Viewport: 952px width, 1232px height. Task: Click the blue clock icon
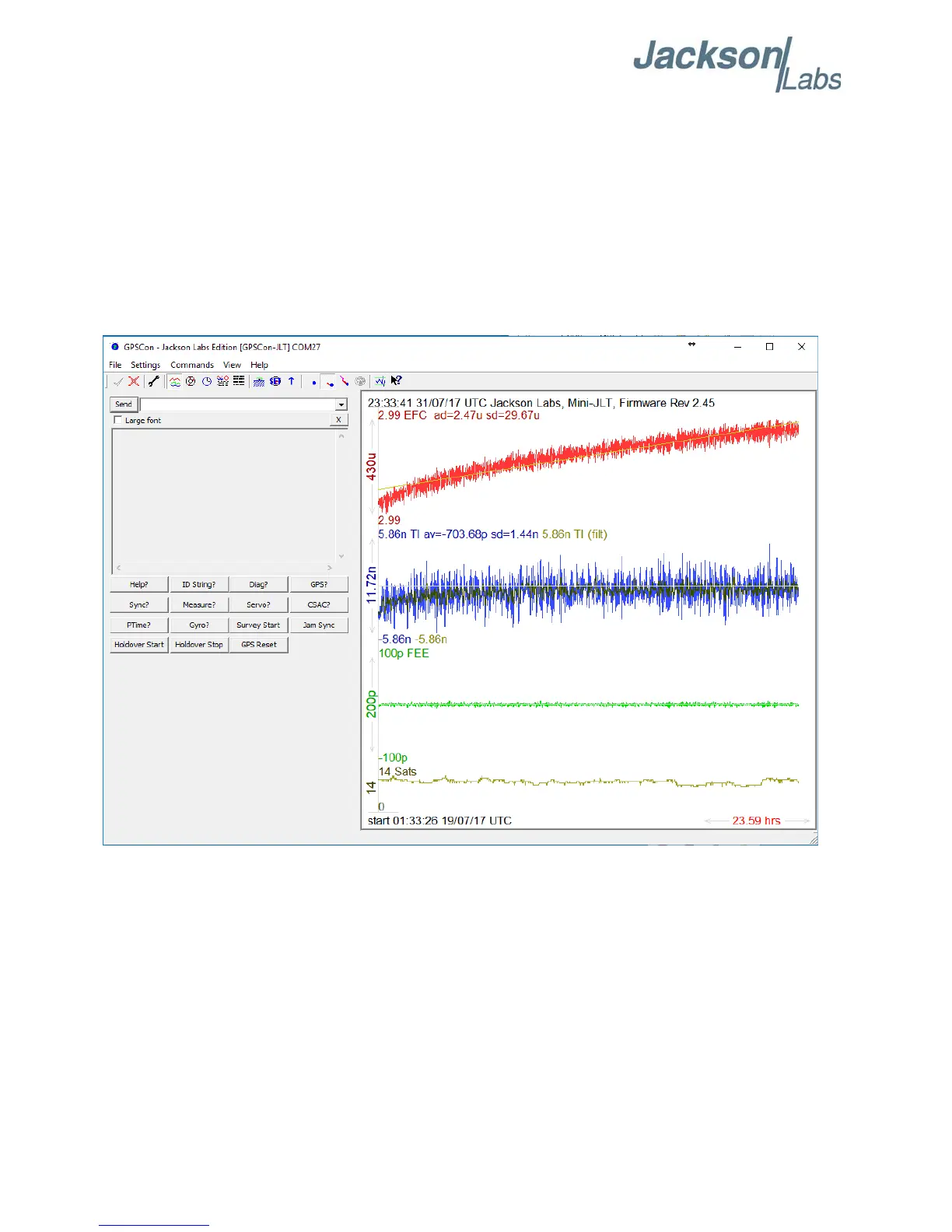[207, 381]
